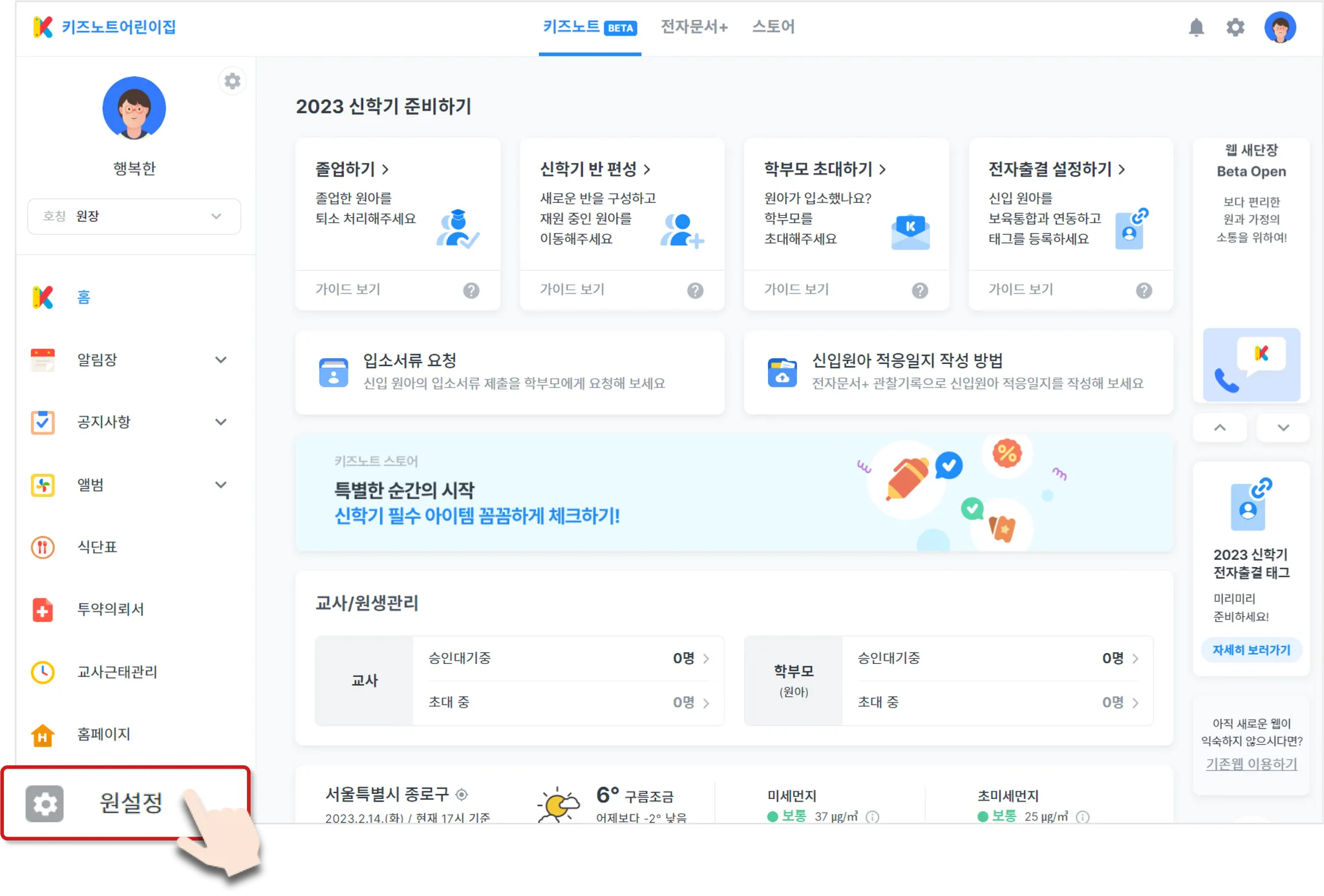Switch to the 전자문서+ tab

694,27
